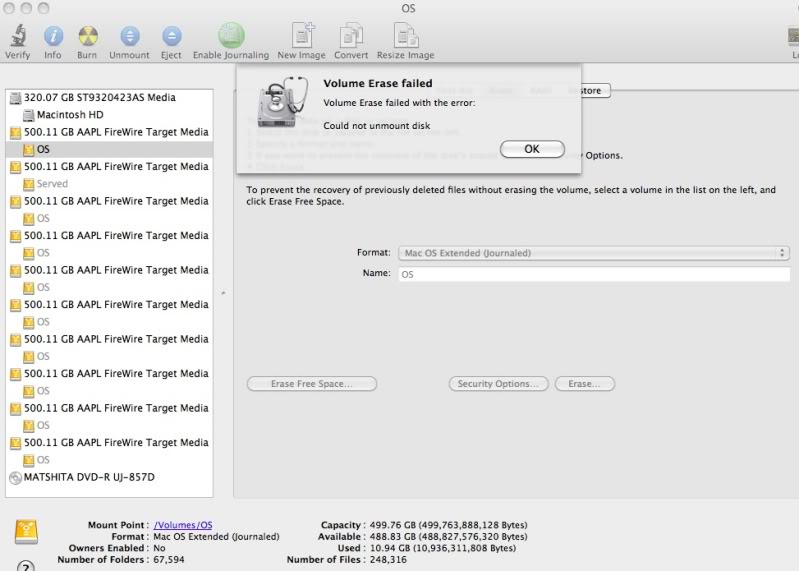The height and width of the screenshot is (571, 799).
Task: Click Number of Folders value 67,594
Action: (x=169, y=559)
